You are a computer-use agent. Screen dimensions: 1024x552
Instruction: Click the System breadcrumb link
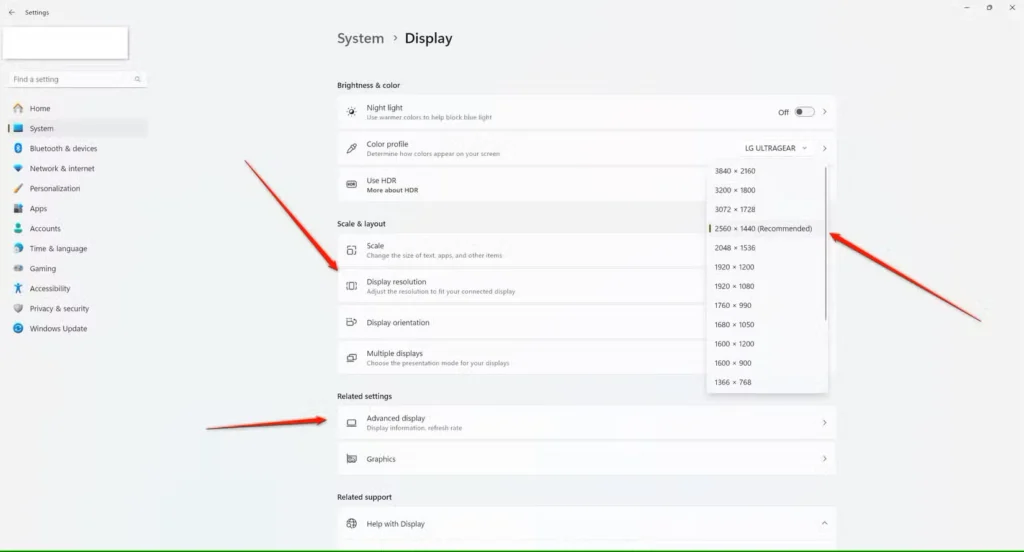tap(360, 39)
